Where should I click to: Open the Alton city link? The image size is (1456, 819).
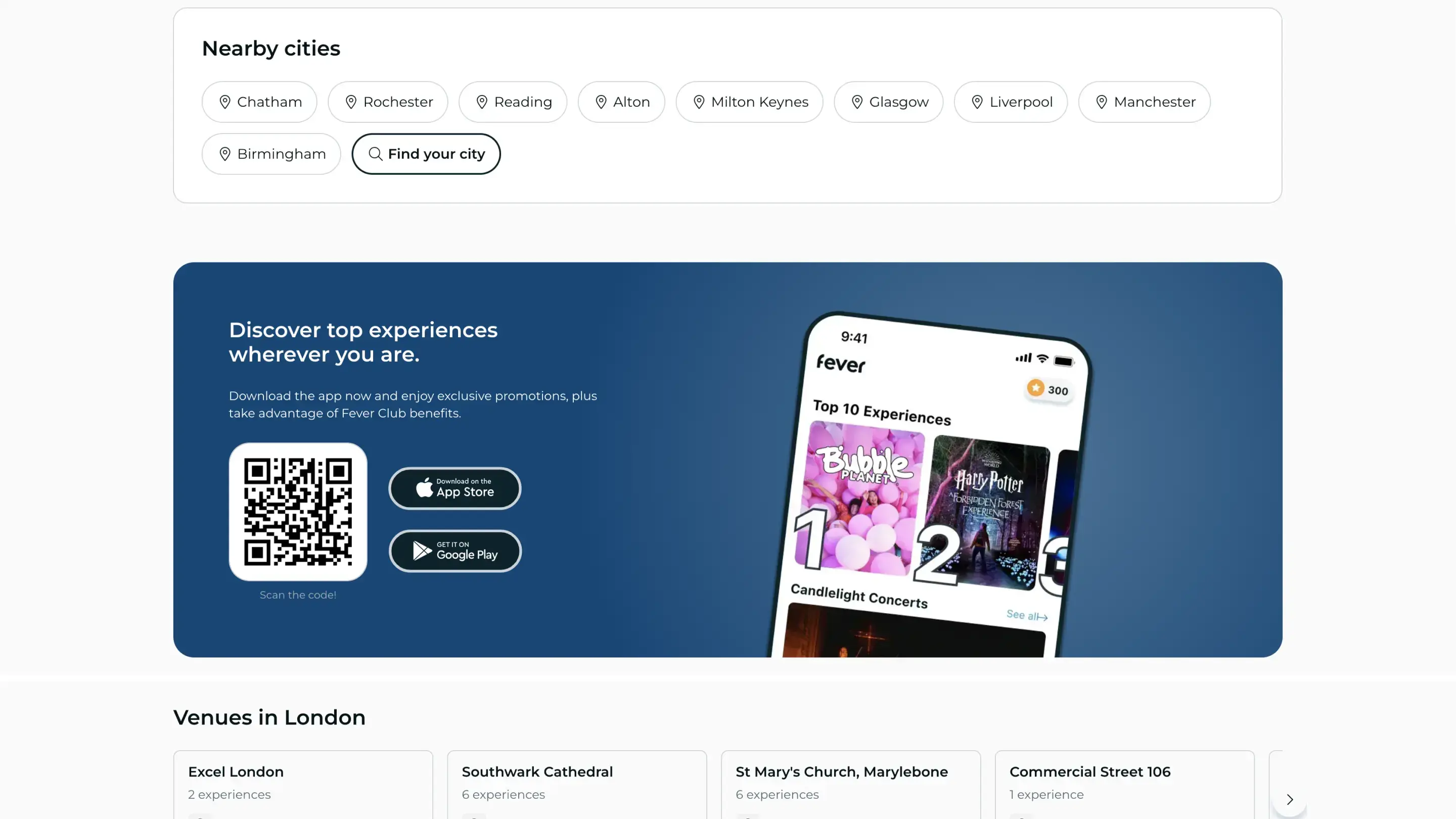(621, 102)
